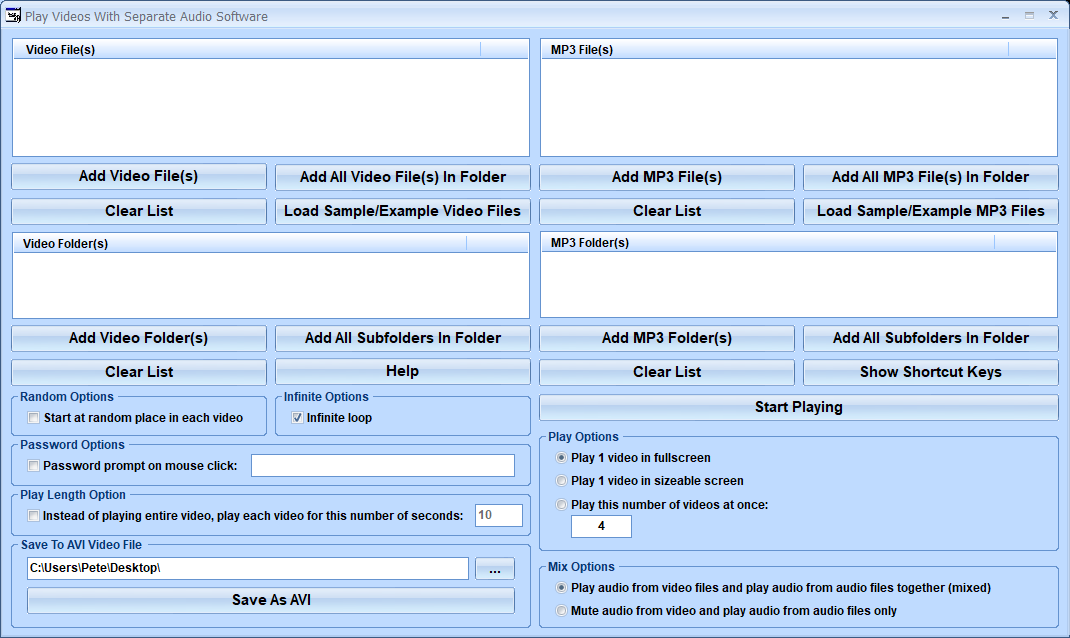Open the Help button
Viewport: 1070px width, 638px height.
click(403, 372)
